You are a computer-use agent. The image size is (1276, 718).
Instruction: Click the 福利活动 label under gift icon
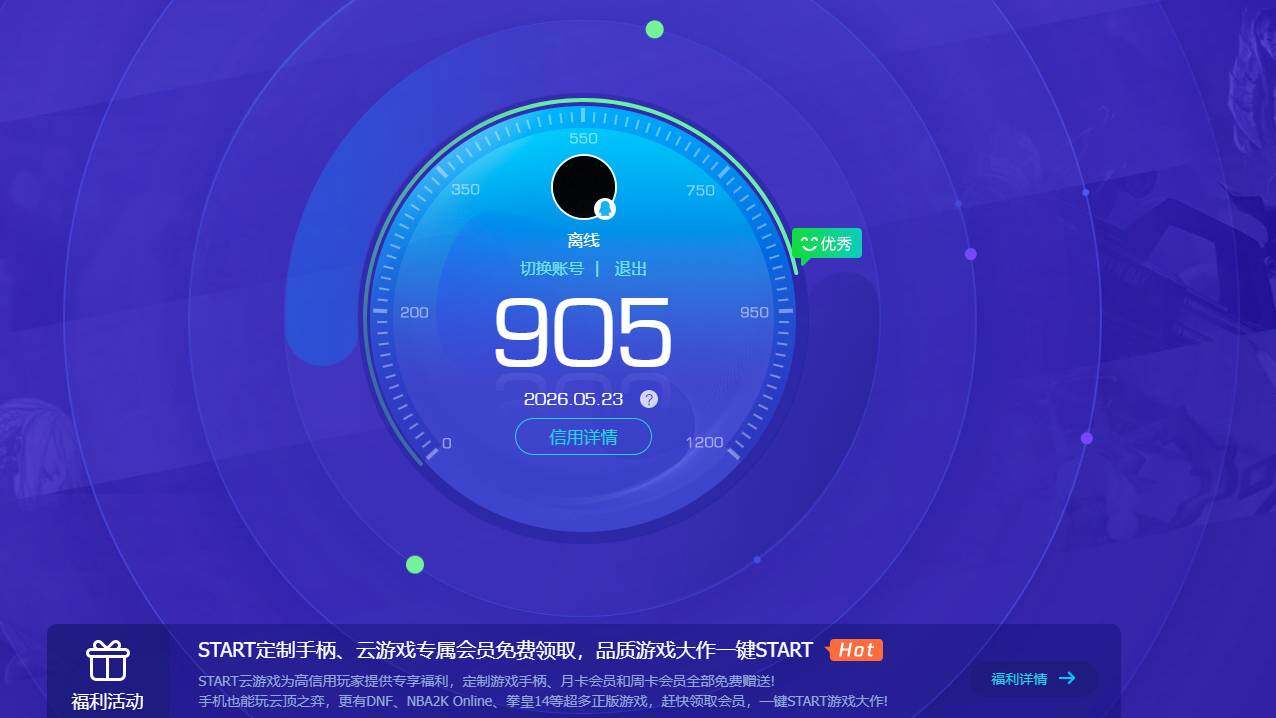pos(107,701)
